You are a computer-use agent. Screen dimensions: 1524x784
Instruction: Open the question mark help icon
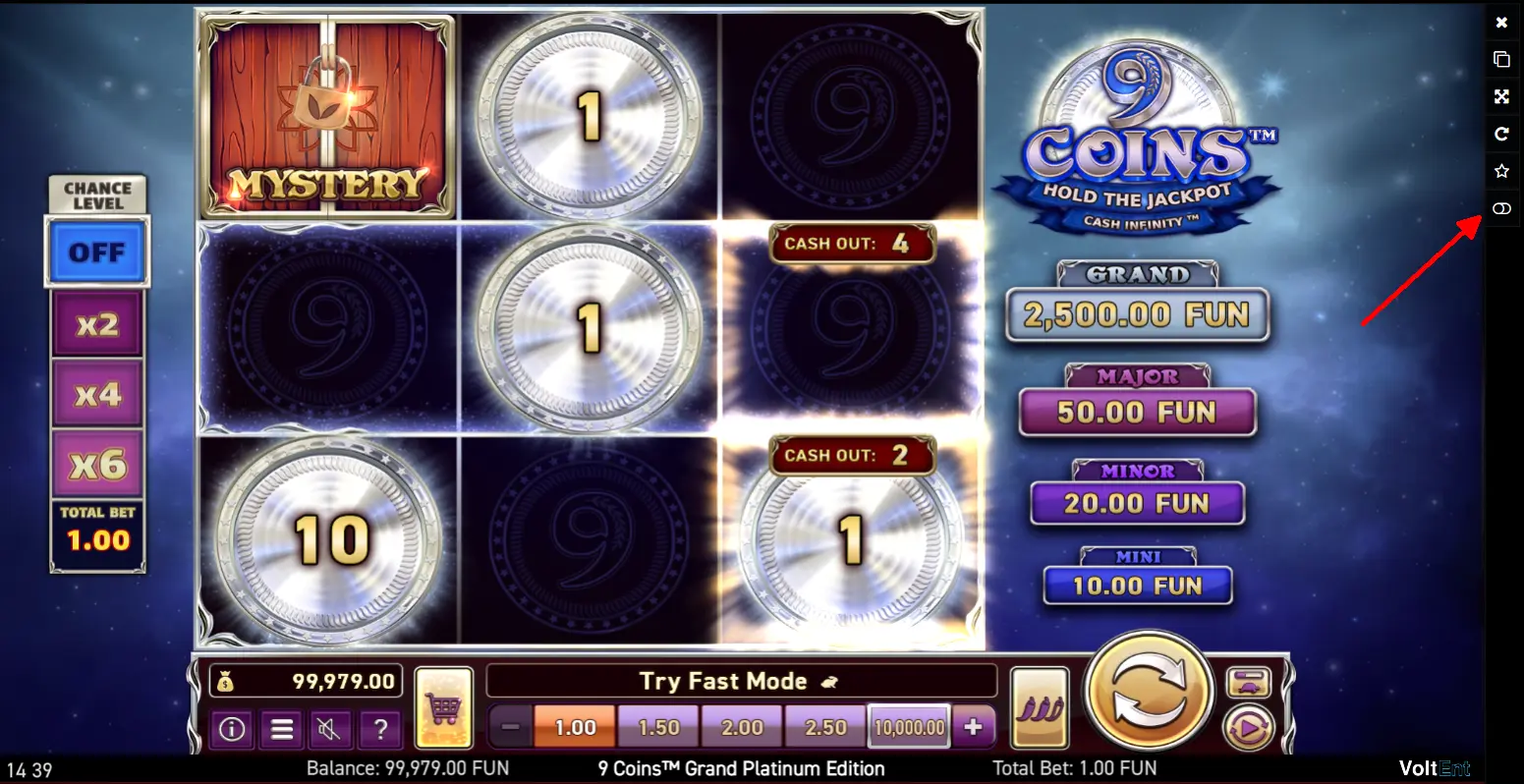pyautogui.click(x=380, y=729)
